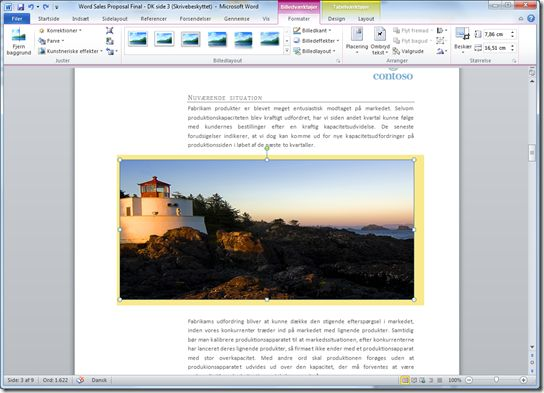Click the group objects icon
Viewport: 544px width, 393px height.
pyautogui.click(x=441, y=41)
